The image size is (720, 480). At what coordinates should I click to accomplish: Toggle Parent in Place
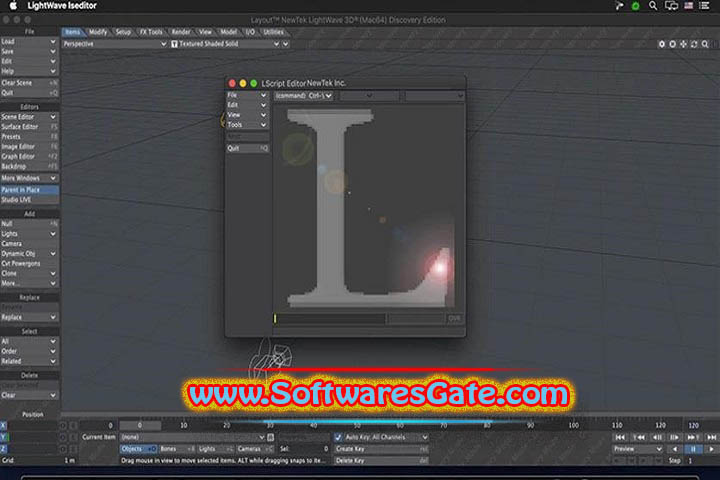29,190
